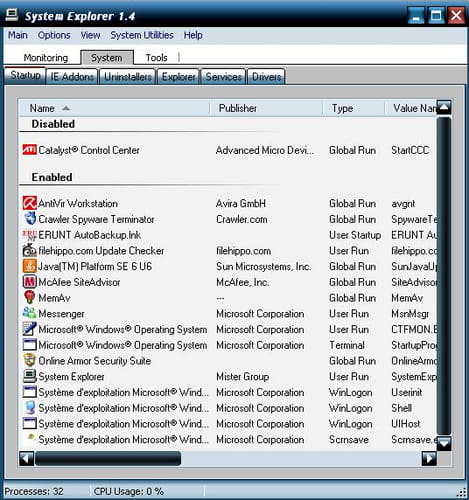Viewport: 469px width, 500px height.
Task: Click the Disabled group heading
Action: pos(53,124)
